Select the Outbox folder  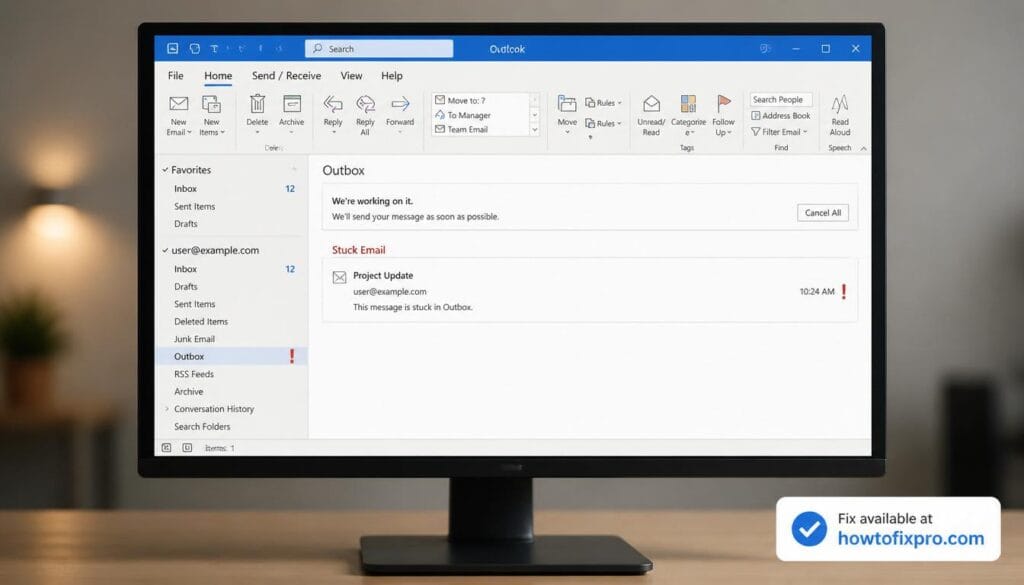point(231,356)
